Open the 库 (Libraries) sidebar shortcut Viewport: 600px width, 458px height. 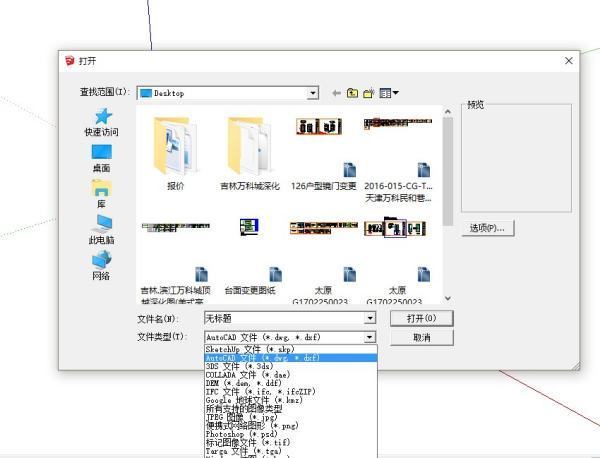[101, 193]
